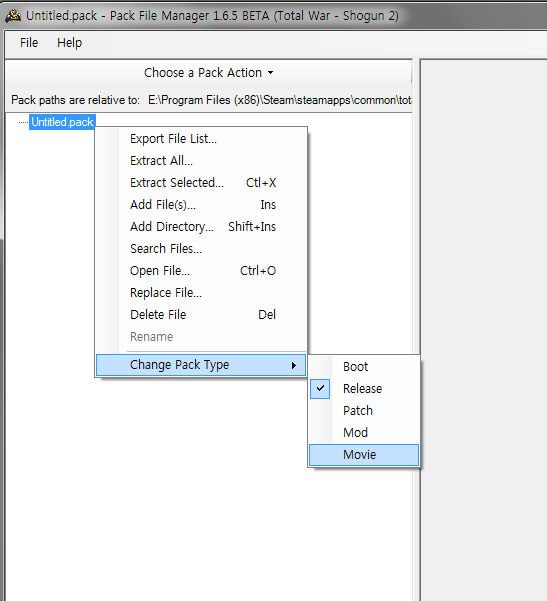Click Add Directory menu entry
547x601 pixels.
[x=202, y=227]
